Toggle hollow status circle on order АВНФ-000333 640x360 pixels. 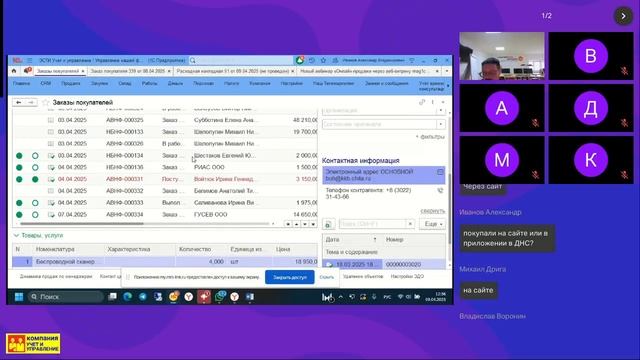point(35,203)
